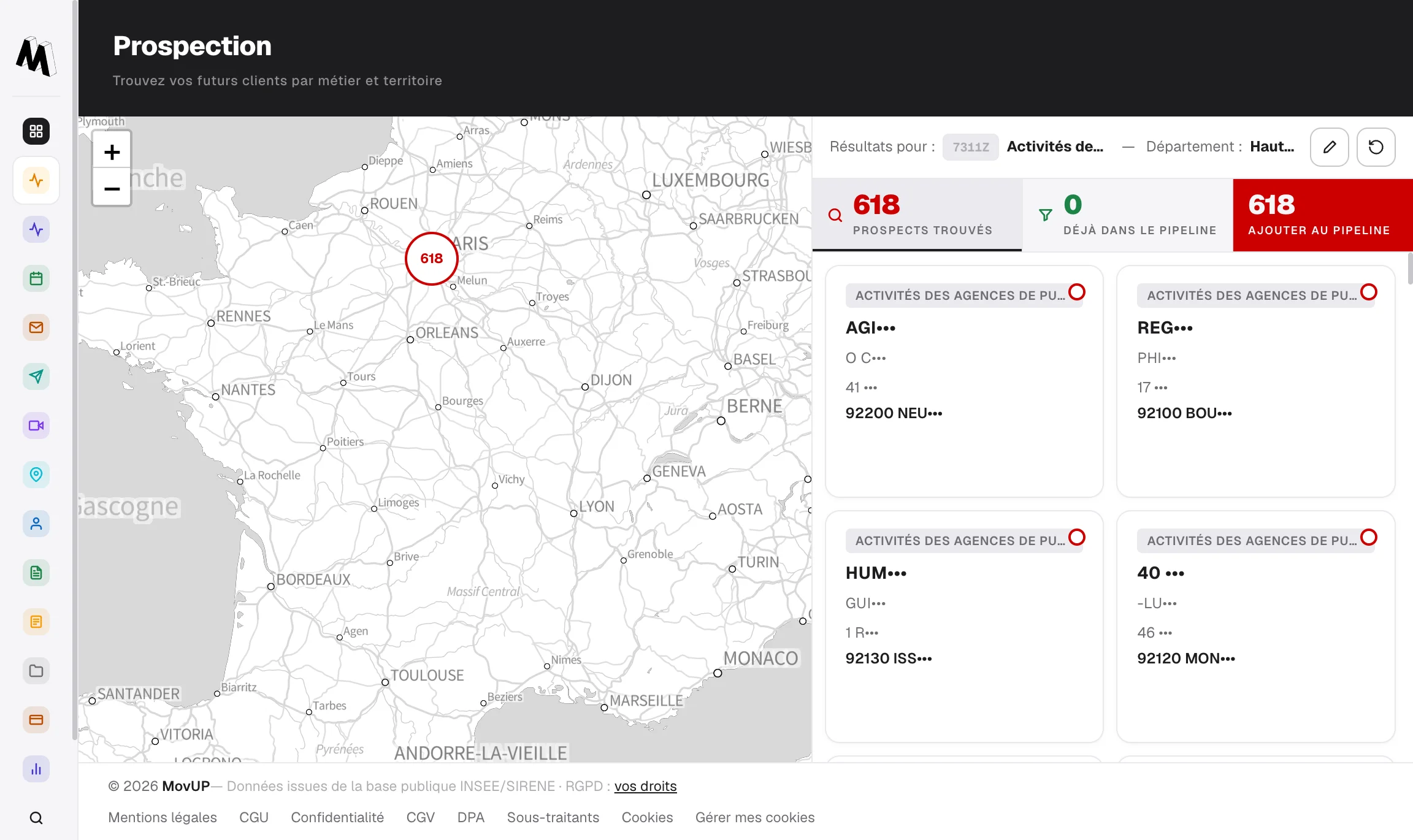Open the AGI prospect card in Neuilly
The height and width of the screenshot is (840, 1413).
[964, 381]
